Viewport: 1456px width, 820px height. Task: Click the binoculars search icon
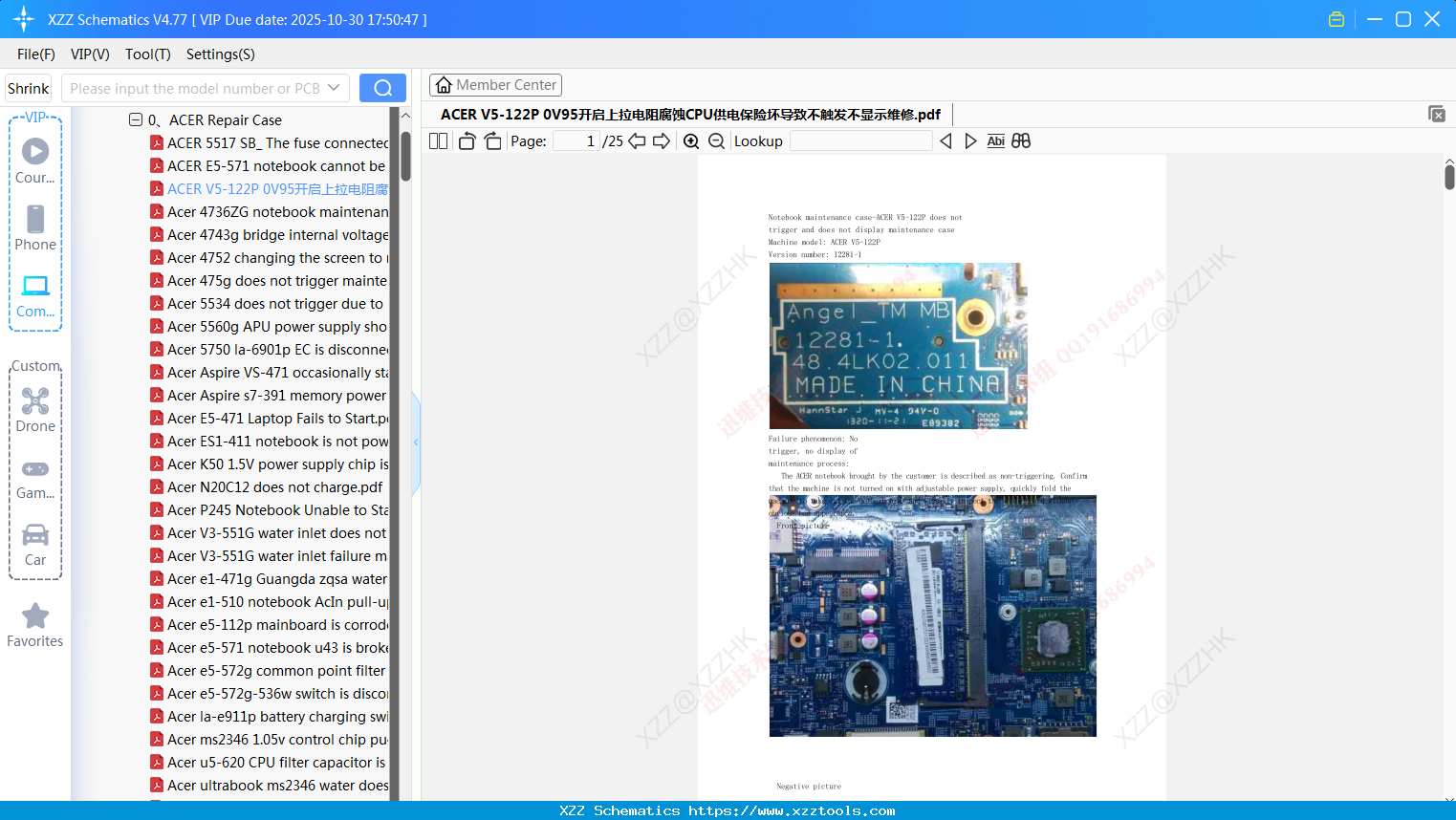[1021, 141]
